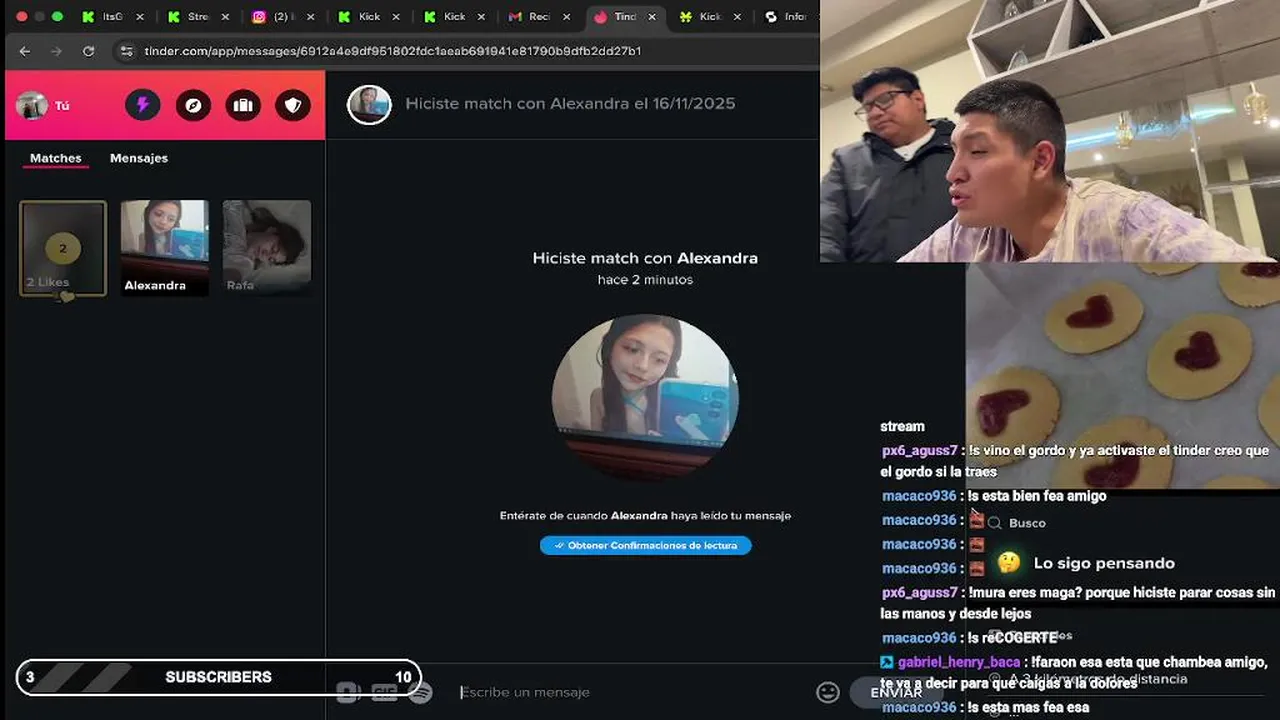Screen dimensions: 1280x720
Task: Close the Gmail Reci browser tab
Action: tap(565, 17)
